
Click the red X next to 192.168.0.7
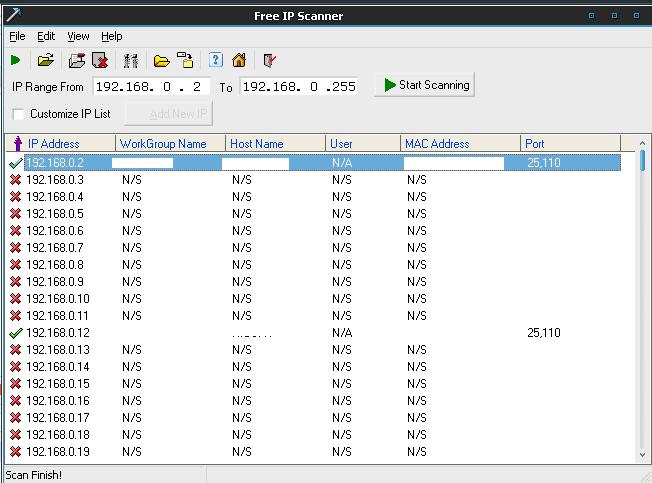[15, 248]
